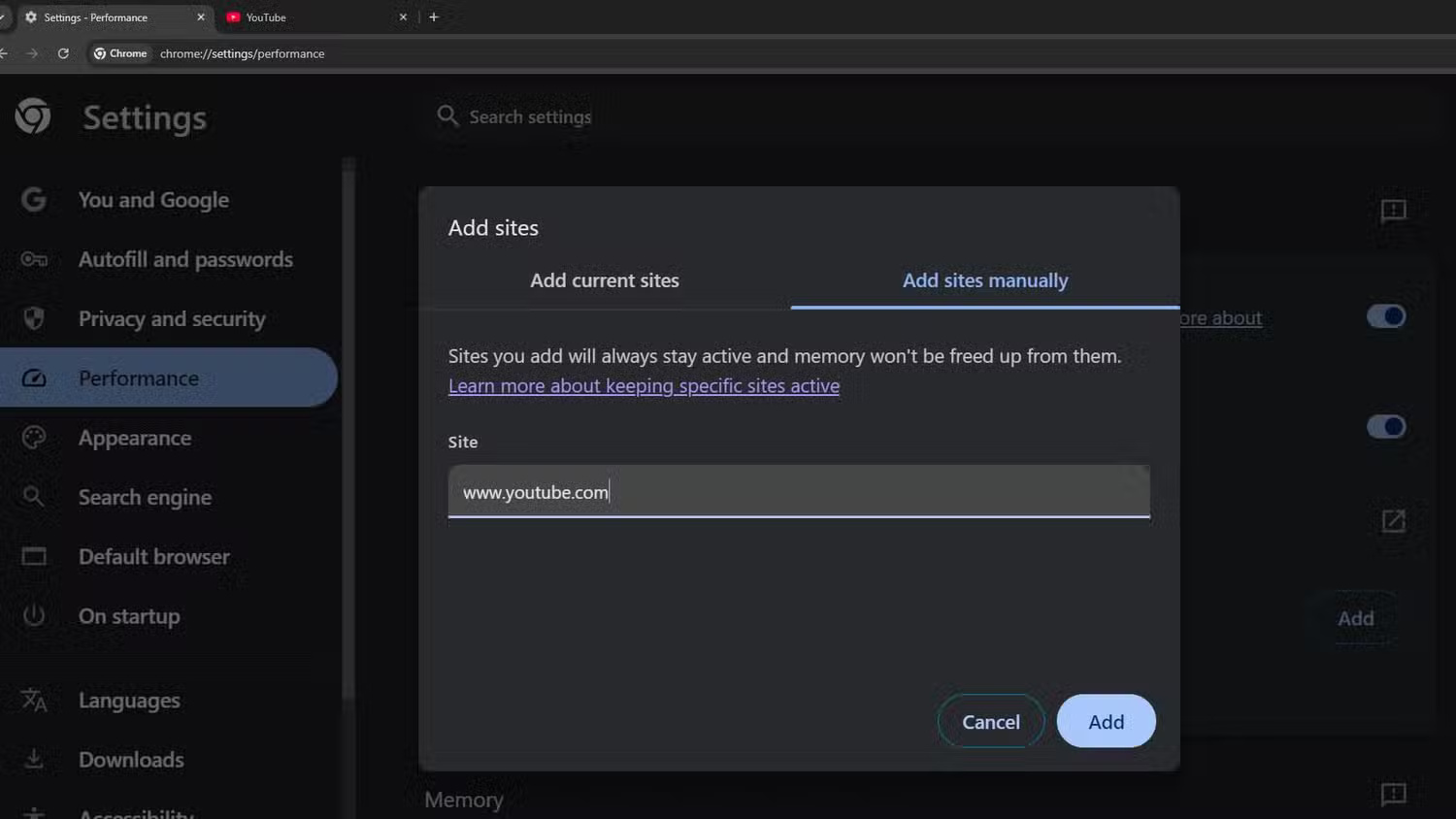This screenshot has height=819, width=1456.
Task: Go to Downloads settings
Action: coord(131,759)
